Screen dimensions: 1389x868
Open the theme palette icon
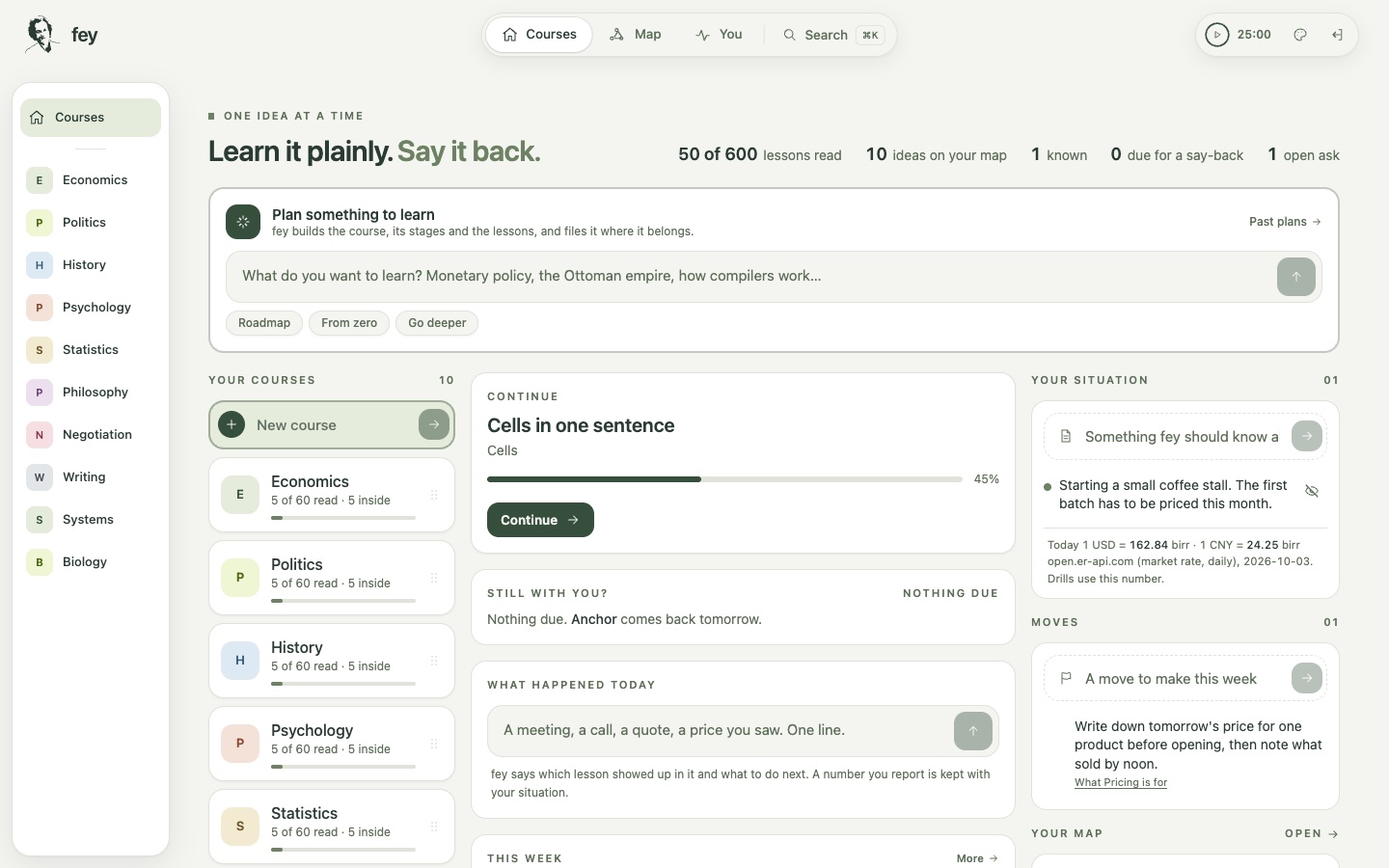pos(1300,35)
